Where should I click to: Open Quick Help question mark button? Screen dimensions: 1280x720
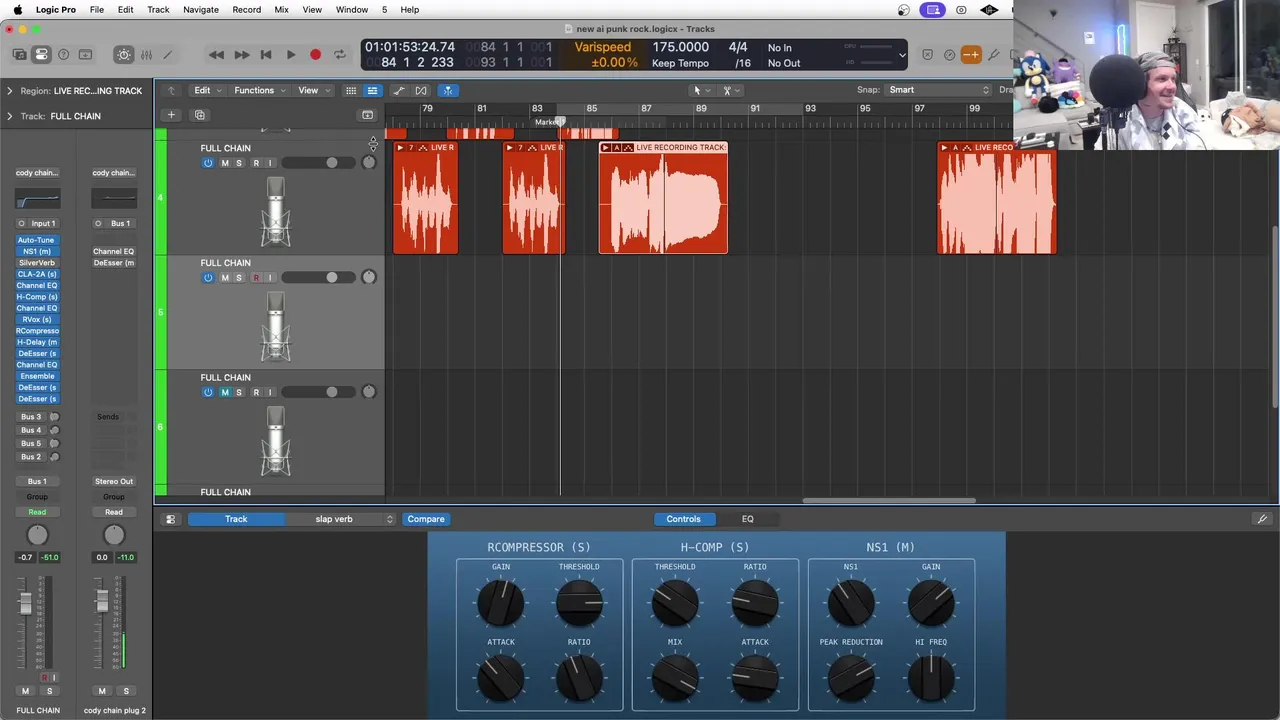pyautogui.click(x=63, y=54)
